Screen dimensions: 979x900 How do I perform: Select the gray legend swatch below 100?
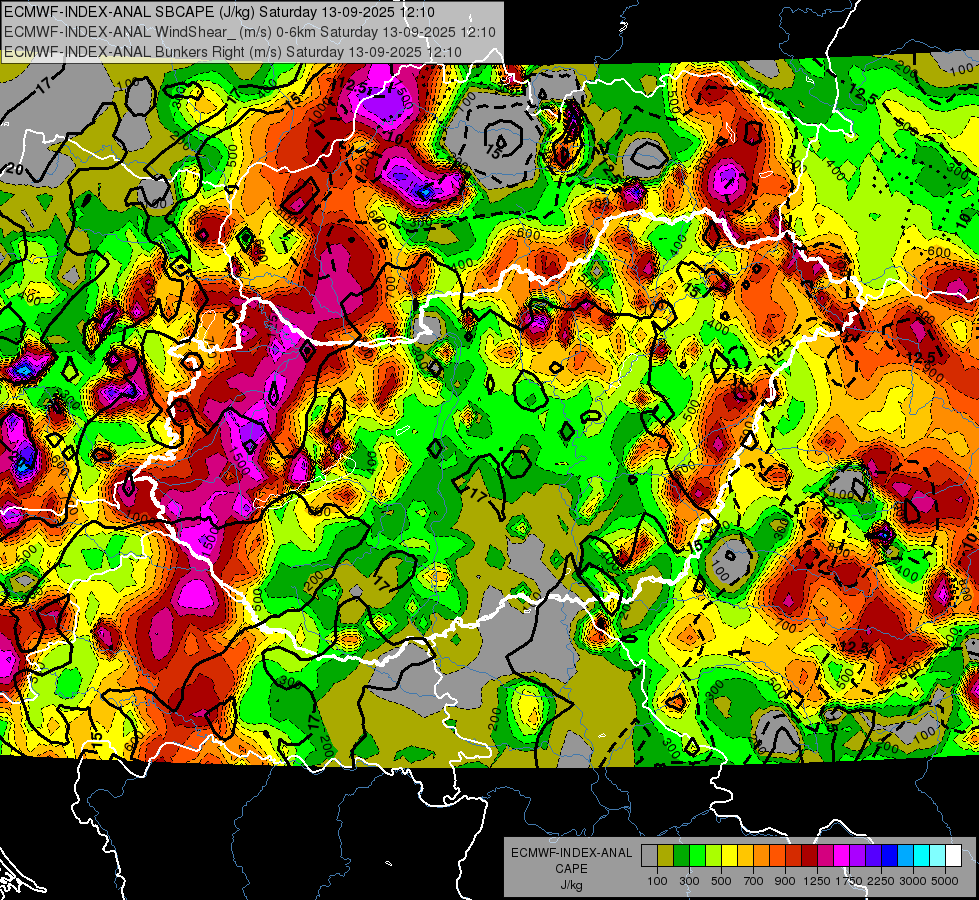click(x=649, y=855)
